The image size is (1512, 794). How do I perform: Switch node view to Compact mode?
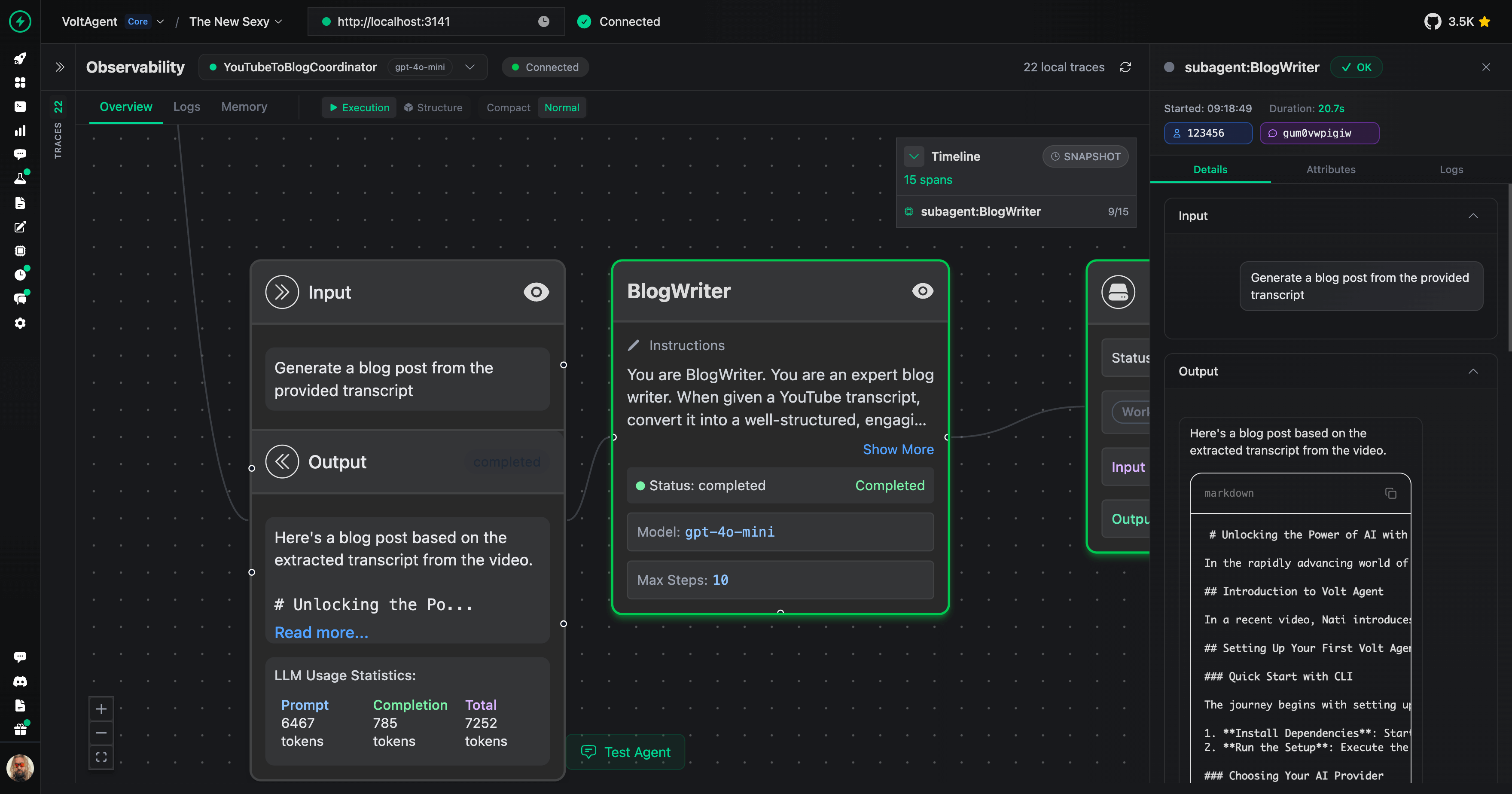point(508,107)
